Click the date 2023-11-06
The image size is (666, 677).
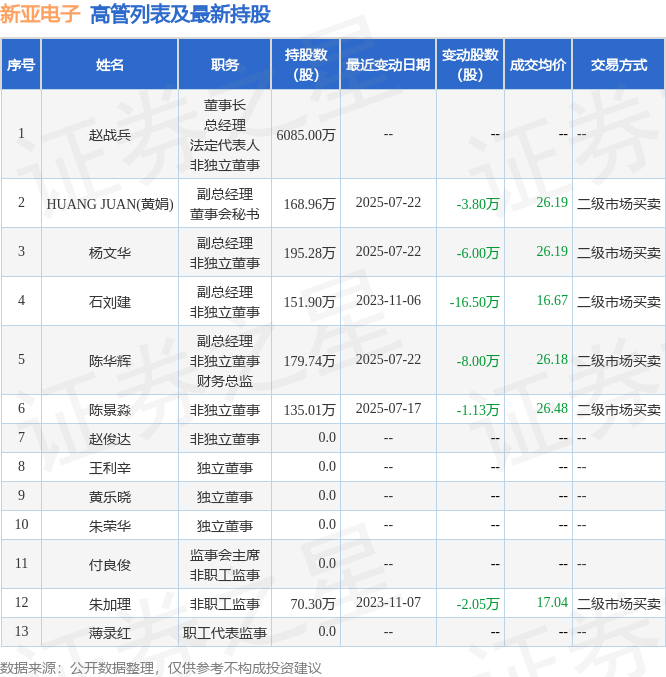(x=388, y=301)
